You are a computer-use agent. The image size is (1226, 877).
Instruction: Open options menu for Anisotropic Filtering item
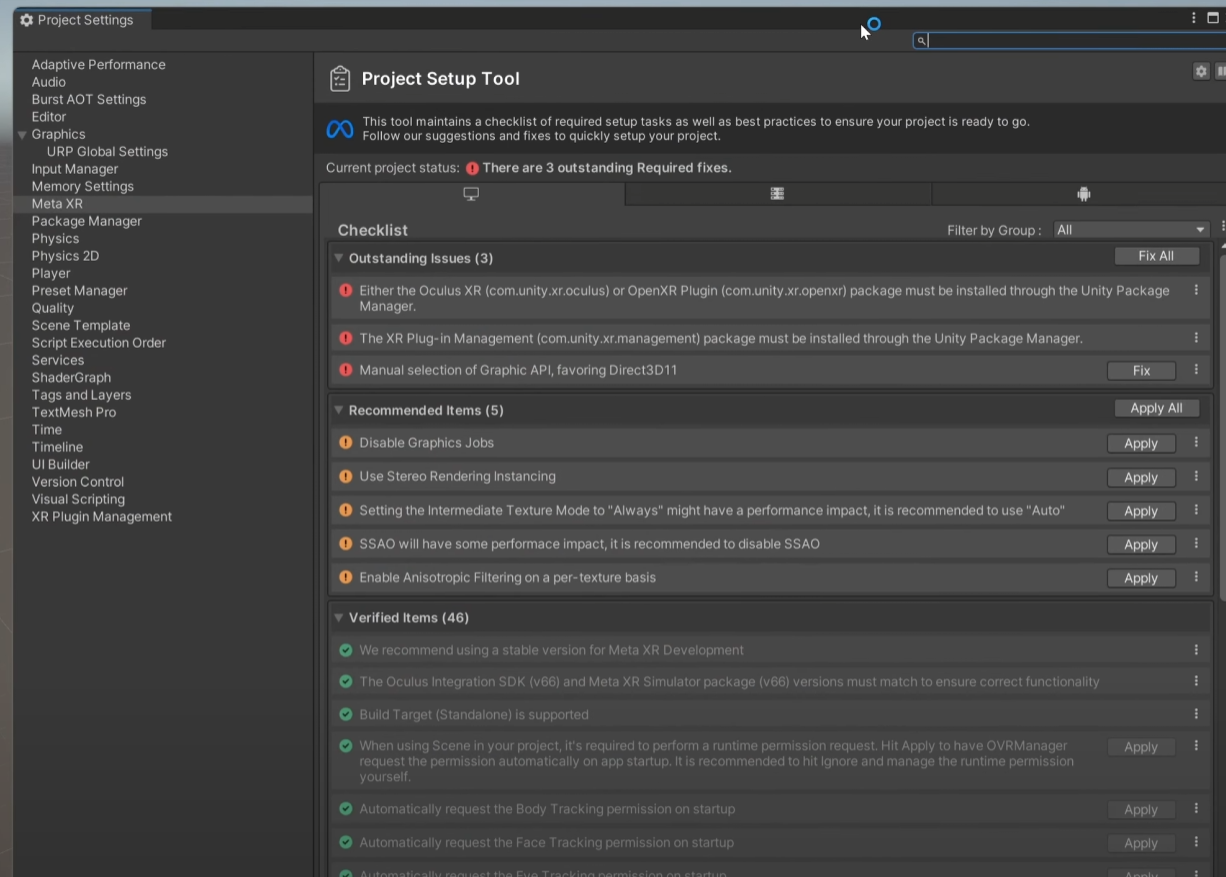(x=1196, y=577)
